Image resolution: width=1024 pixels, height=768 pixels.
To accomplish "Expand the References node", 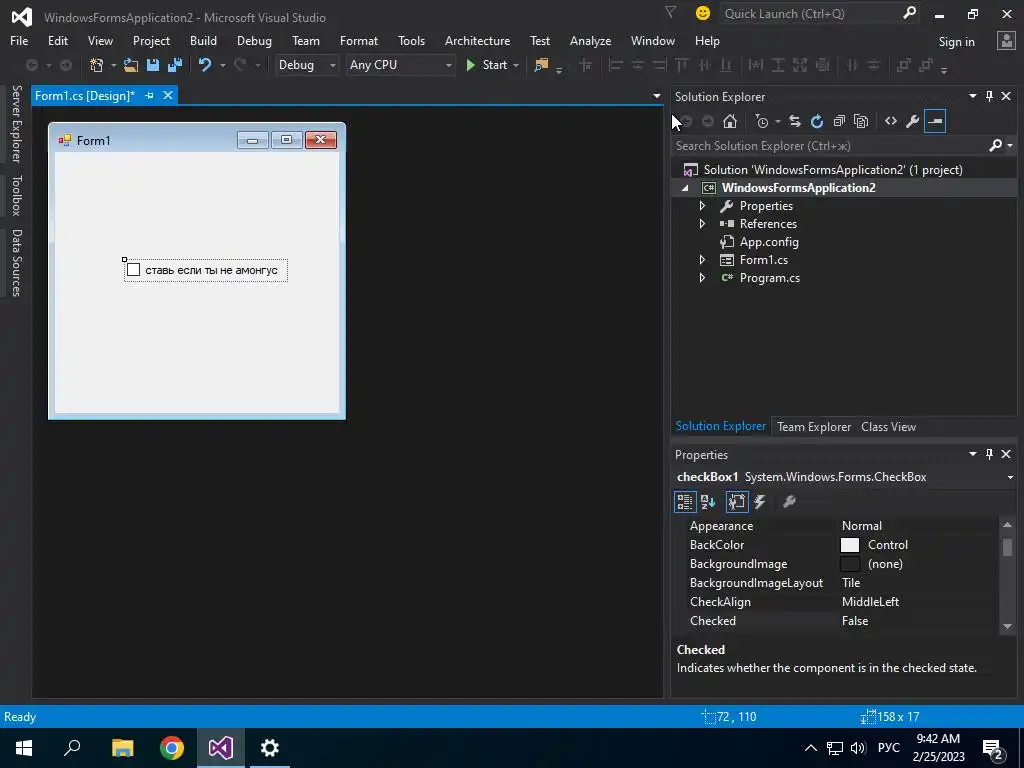I will [702, 223].
